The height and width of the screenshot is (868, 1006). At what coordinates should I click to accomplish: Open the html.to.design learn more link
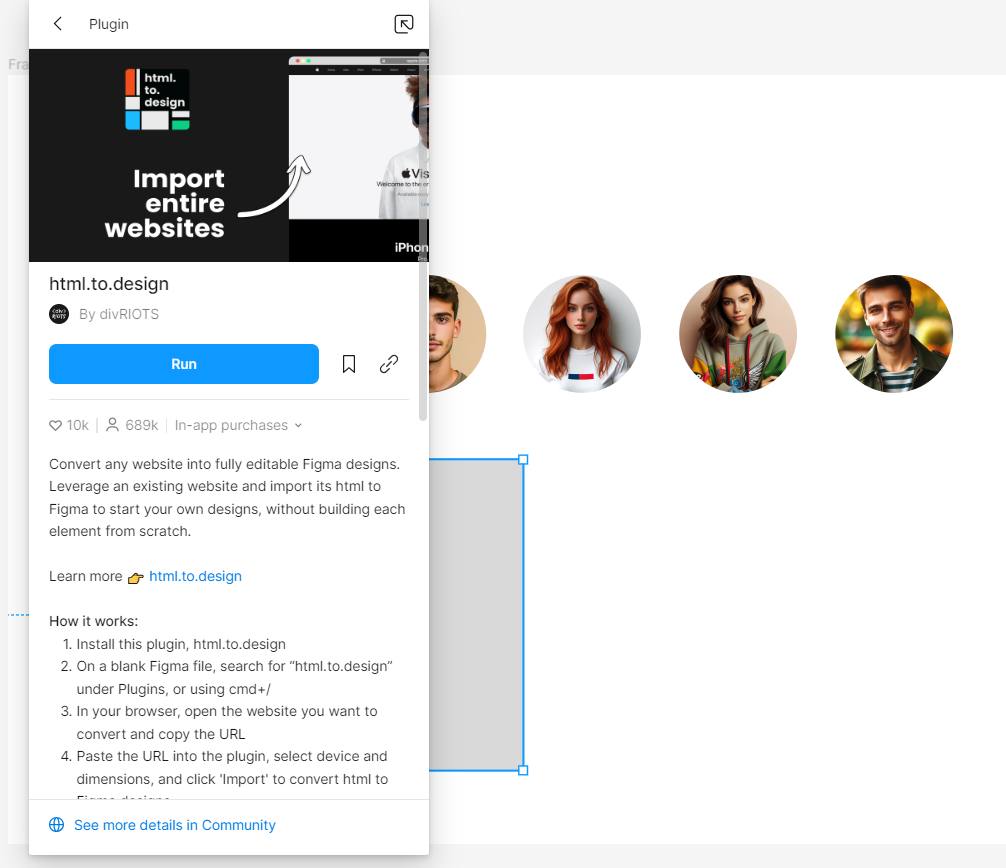[x=195, y=576]
